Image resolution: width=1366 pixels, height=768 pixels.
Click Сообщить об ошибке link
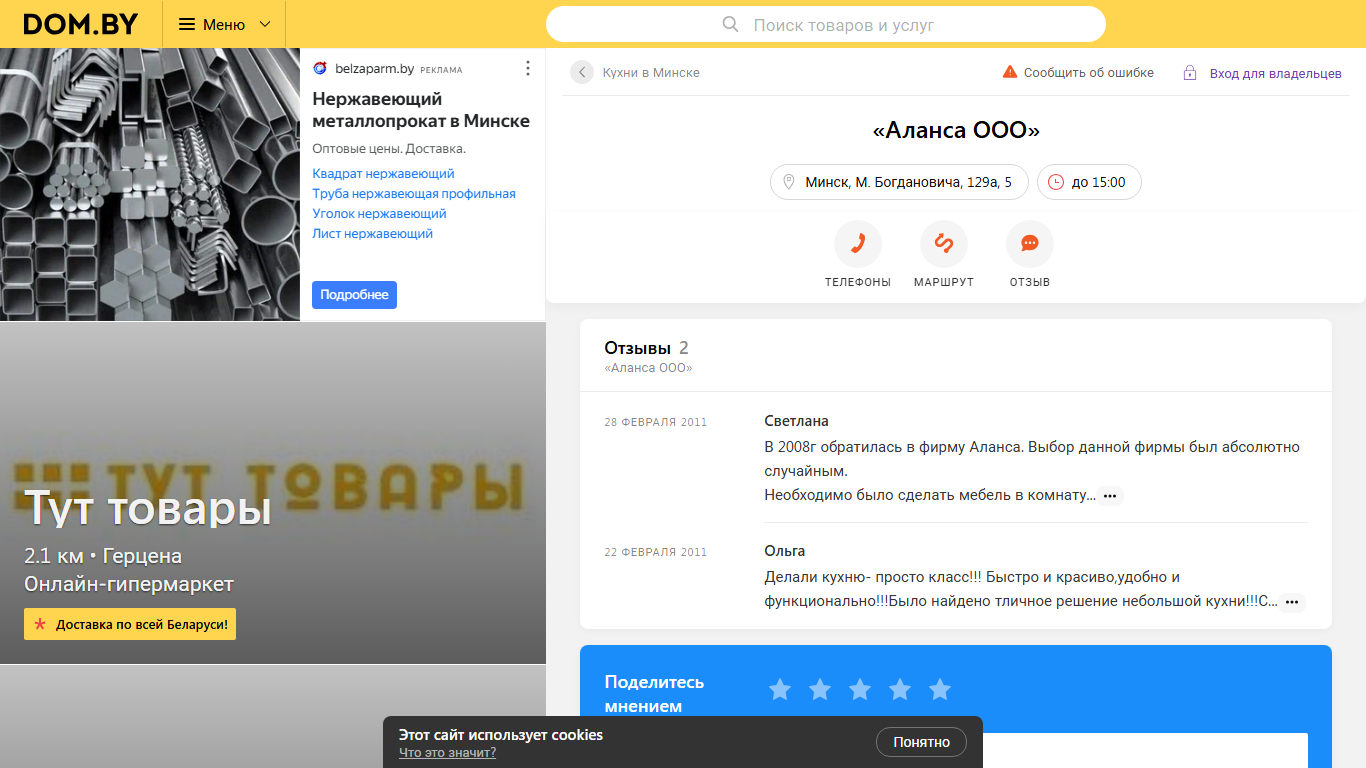[x=1088, y=73]
